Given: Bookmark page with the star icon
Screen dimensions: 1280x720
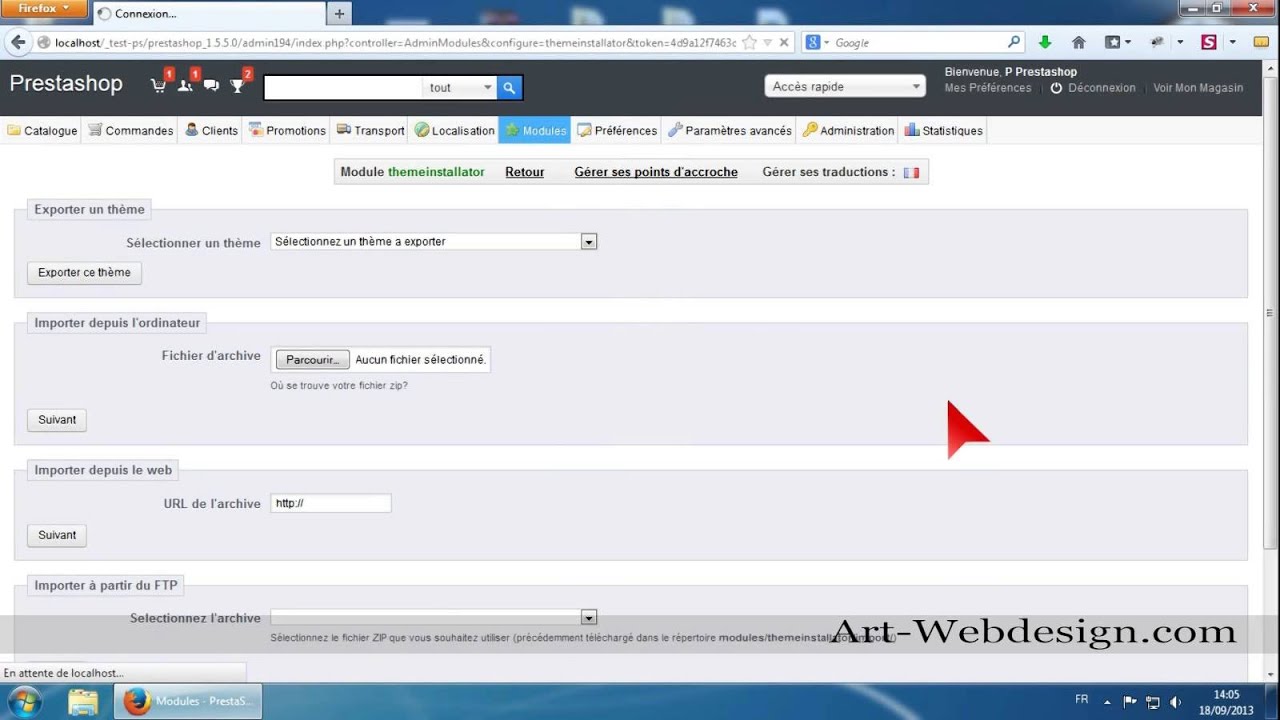Looking at the screenshot, I should point(749,43).
